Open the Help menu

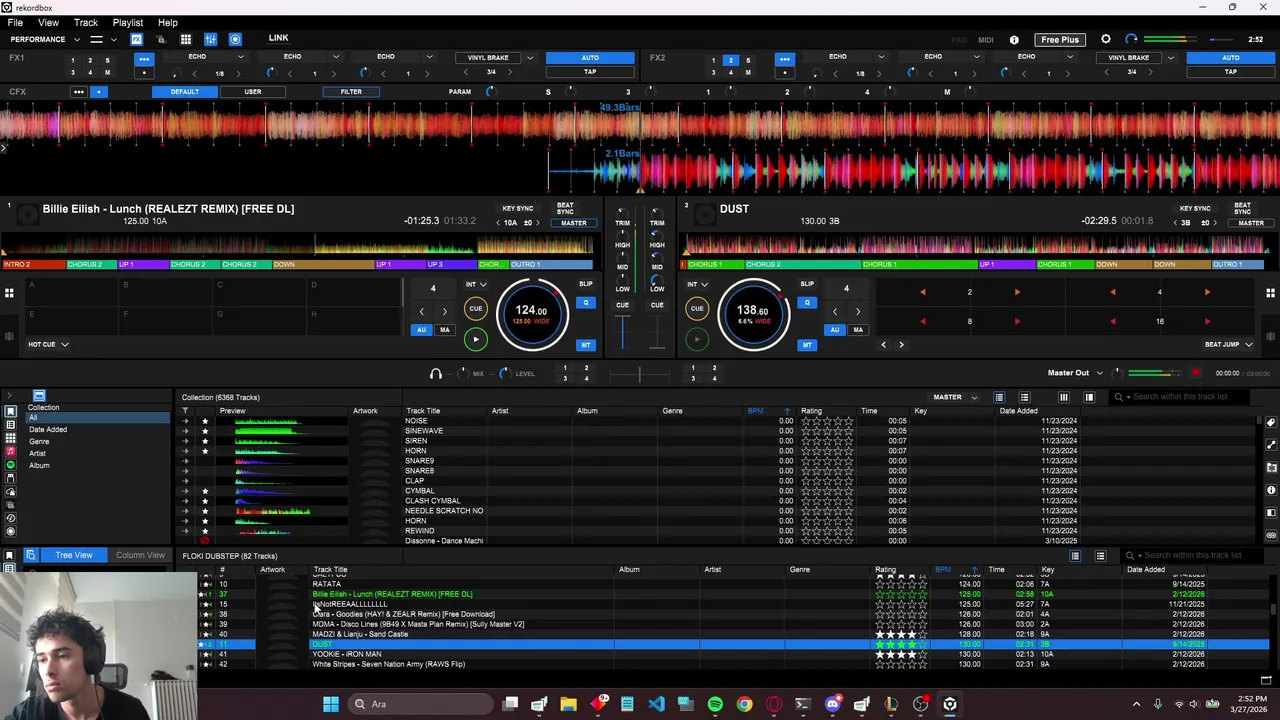tap(168, 22)
